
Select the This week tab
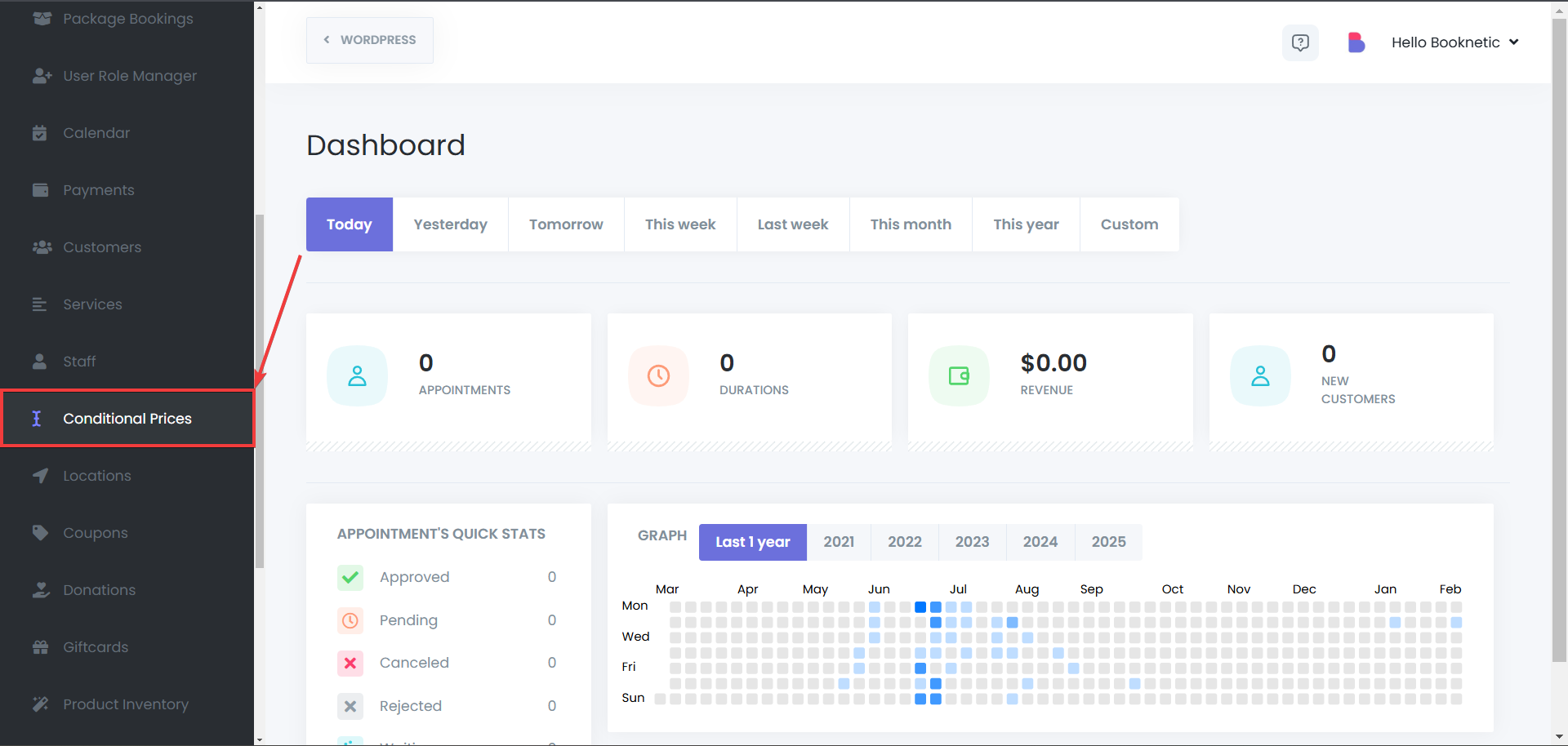679,224
